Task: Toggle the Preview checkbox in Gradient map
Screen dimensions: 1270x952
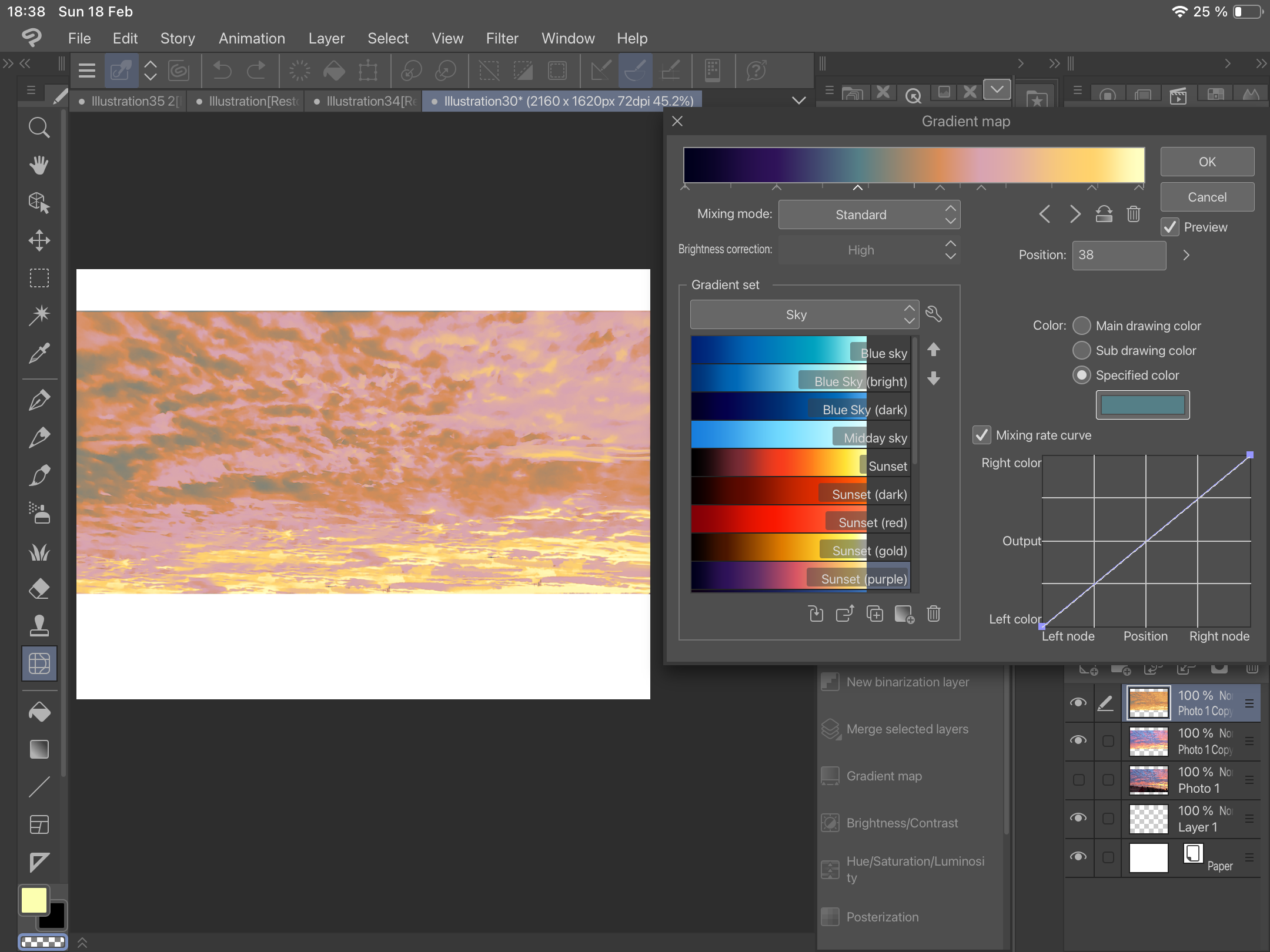Action: pyautogui.click(x=1170, y=227)
